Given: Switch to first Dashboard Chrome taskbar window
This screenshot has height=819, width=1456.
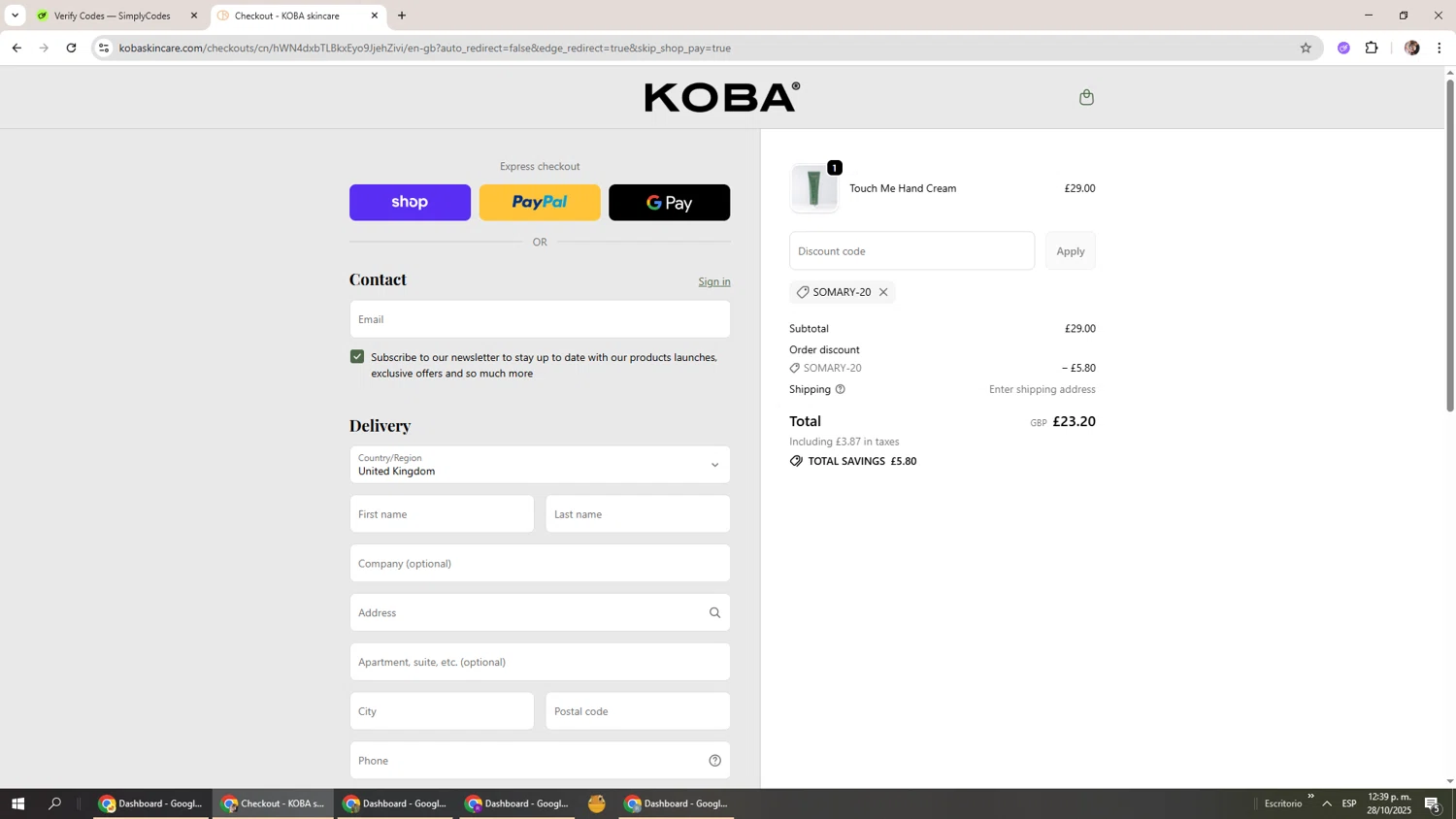Looking at the screenshot, I should [151, 803].
